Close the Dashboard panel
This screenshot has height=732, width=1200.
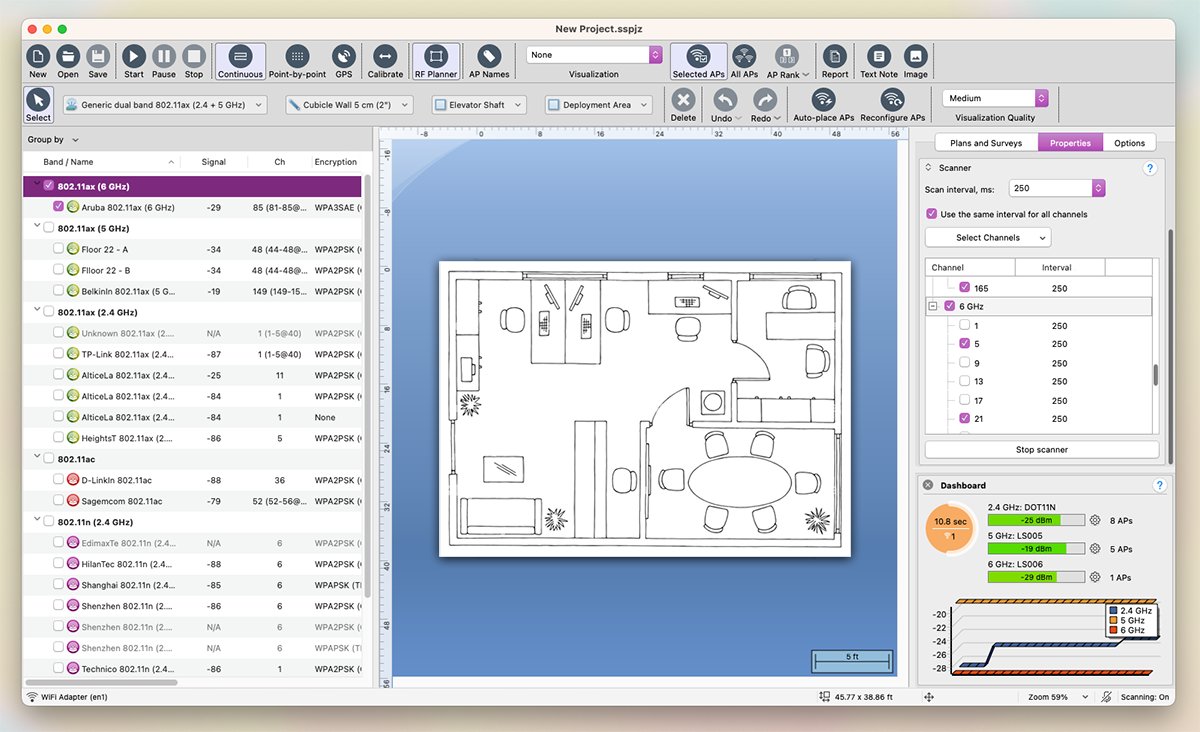pos(928,485)
